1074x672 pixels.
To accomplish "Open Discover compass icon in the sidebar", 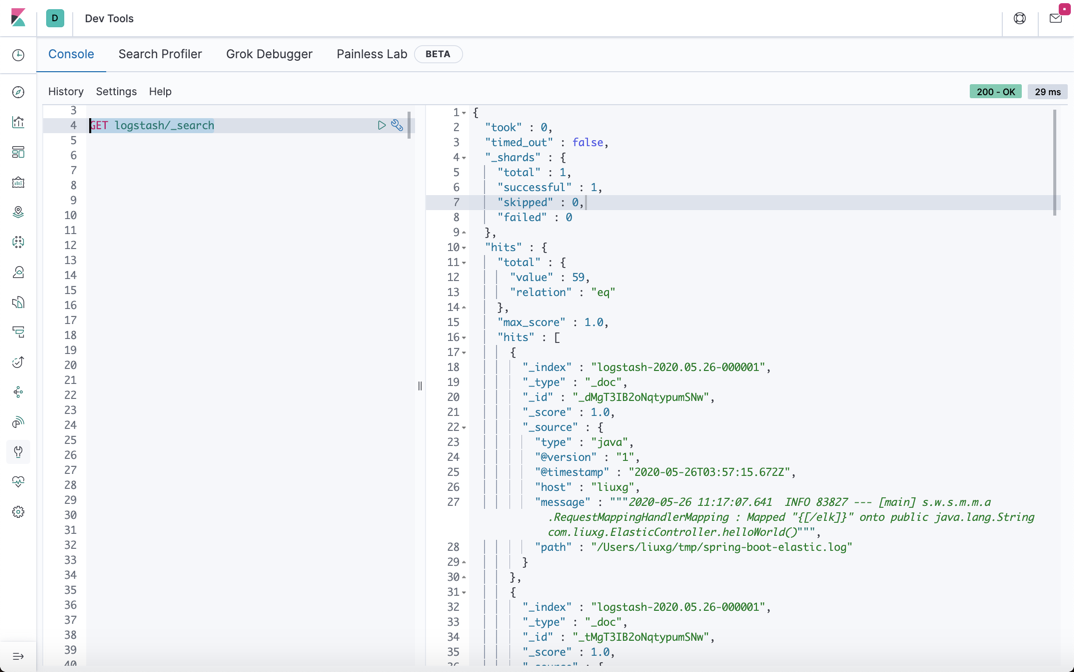I will (x=17, y=91).
